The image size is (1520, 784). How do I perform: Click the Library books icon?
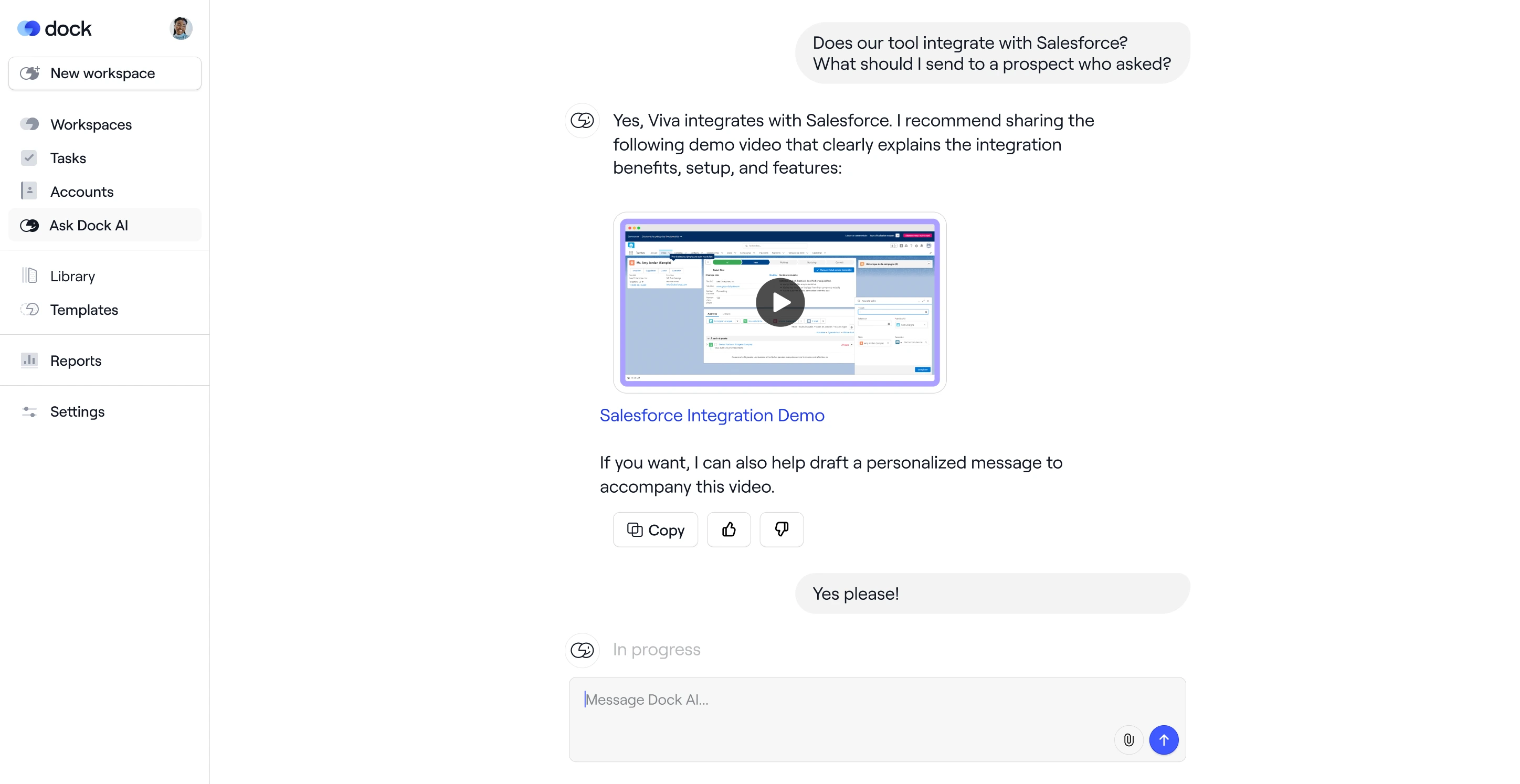(29, 276)
